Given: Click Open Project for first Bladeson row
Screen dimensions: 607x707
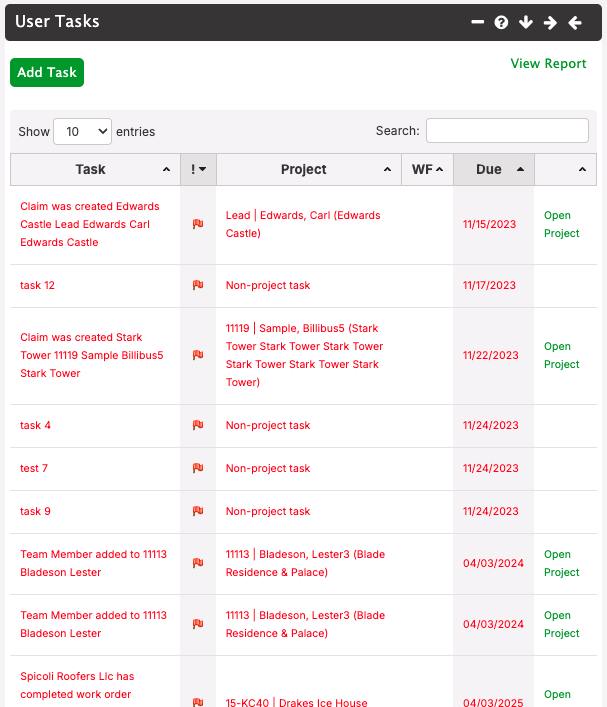Looking at the screenshot, I should pos(561,563).
